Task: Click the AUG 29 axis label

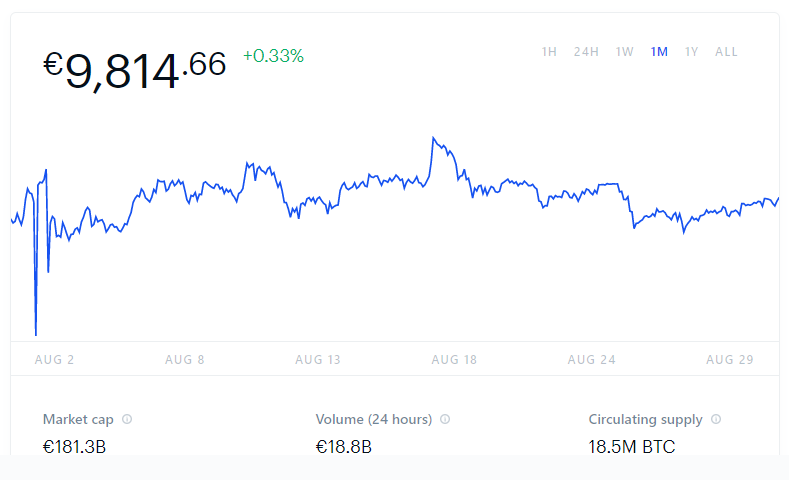Action: 730,360
